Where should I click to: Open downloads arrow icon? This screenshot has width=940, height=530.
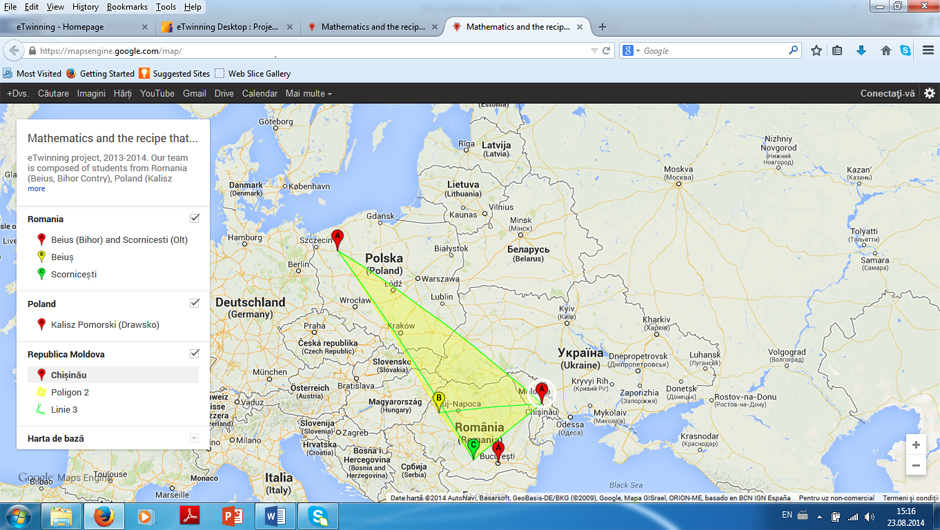click(x=861, y=51)
